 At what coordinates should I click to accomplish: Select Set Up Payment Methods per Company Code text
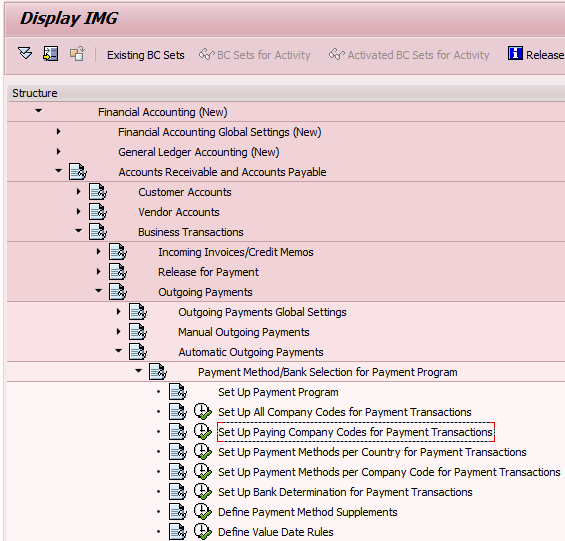pos(389,472)
